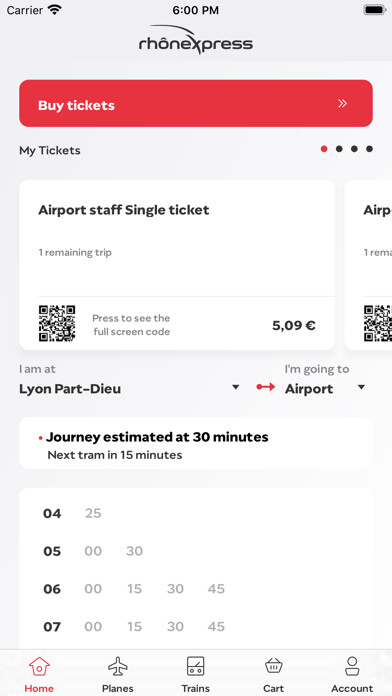Select the 07:45 departure time

pos(216,627)
